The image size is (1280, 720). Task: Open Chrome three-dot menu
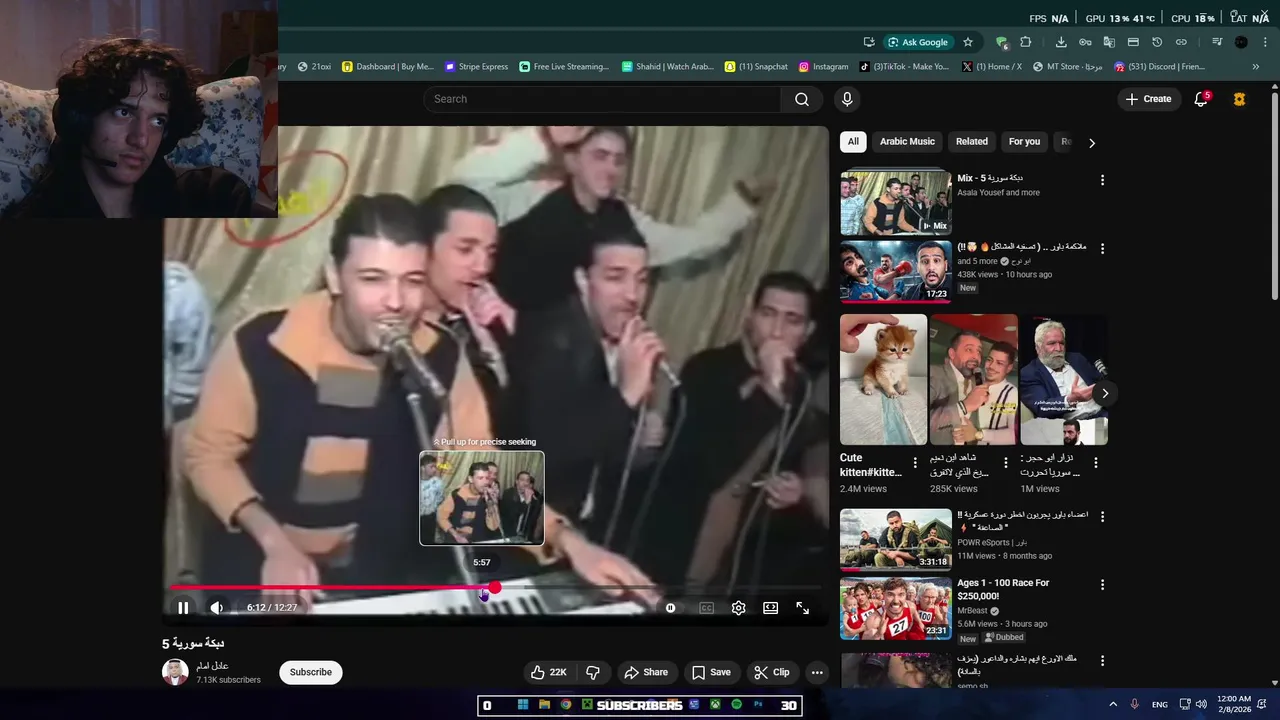(1266, 42)
